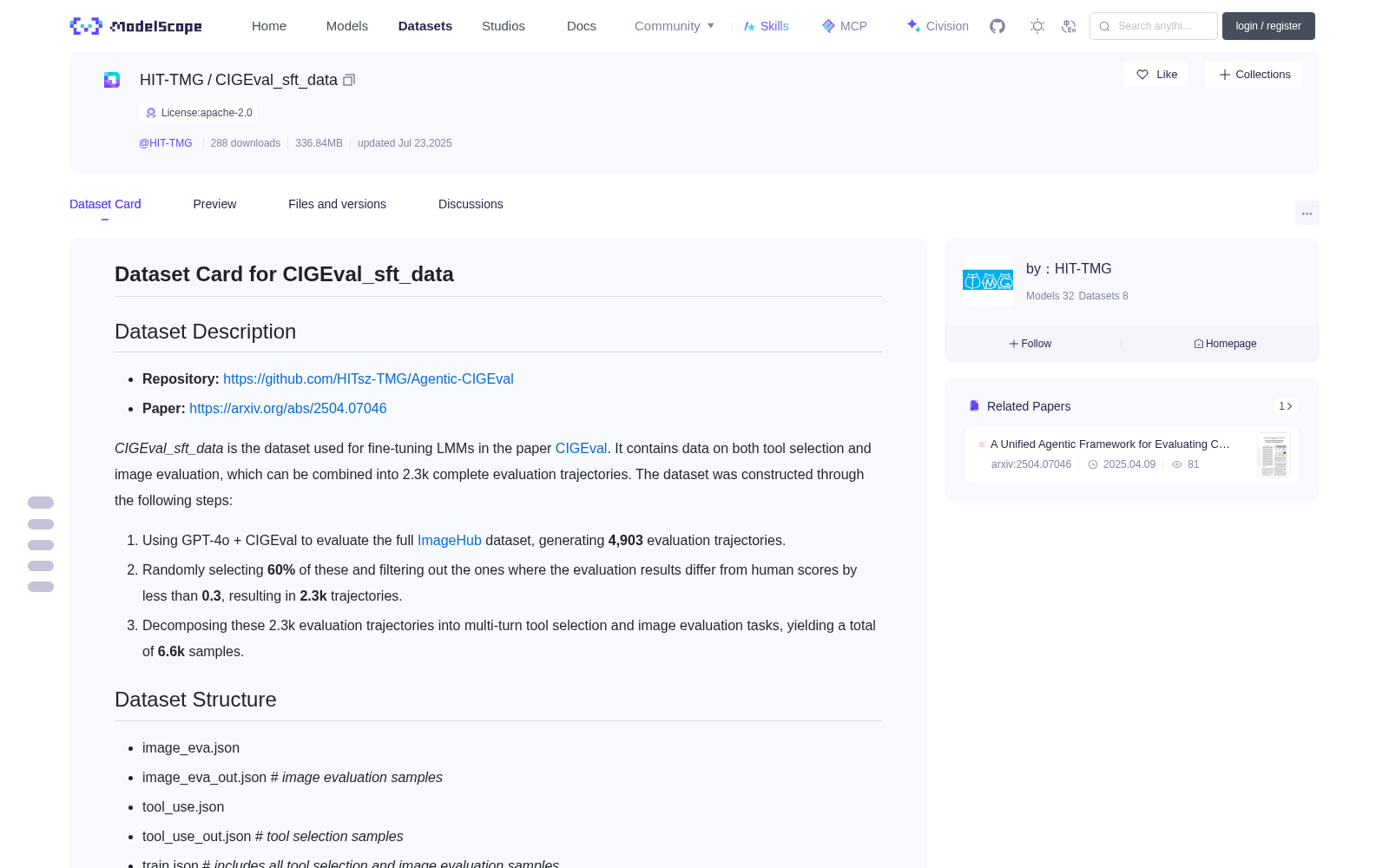1389x868 pixels.
Task: Open the arxiv 2504.07046 paper link
Action: point(288,408)
